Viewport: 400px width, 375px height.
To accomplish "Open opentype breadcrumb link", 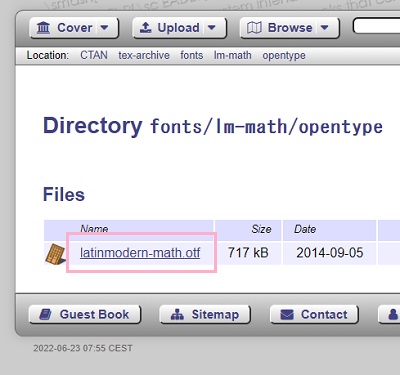I will [284, 56].
